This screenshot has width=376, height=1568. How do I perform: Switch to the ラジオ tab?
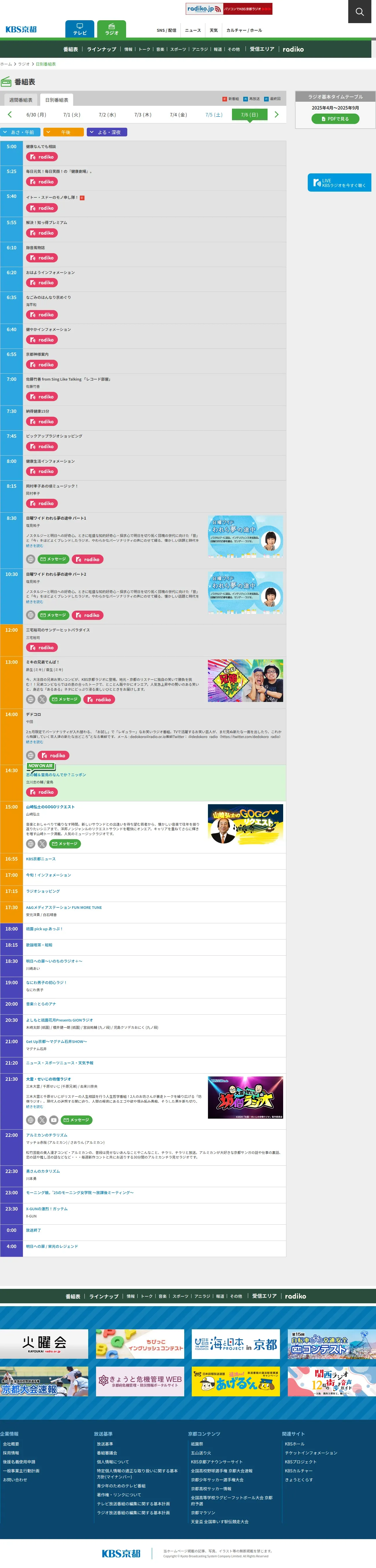point(112,29)
